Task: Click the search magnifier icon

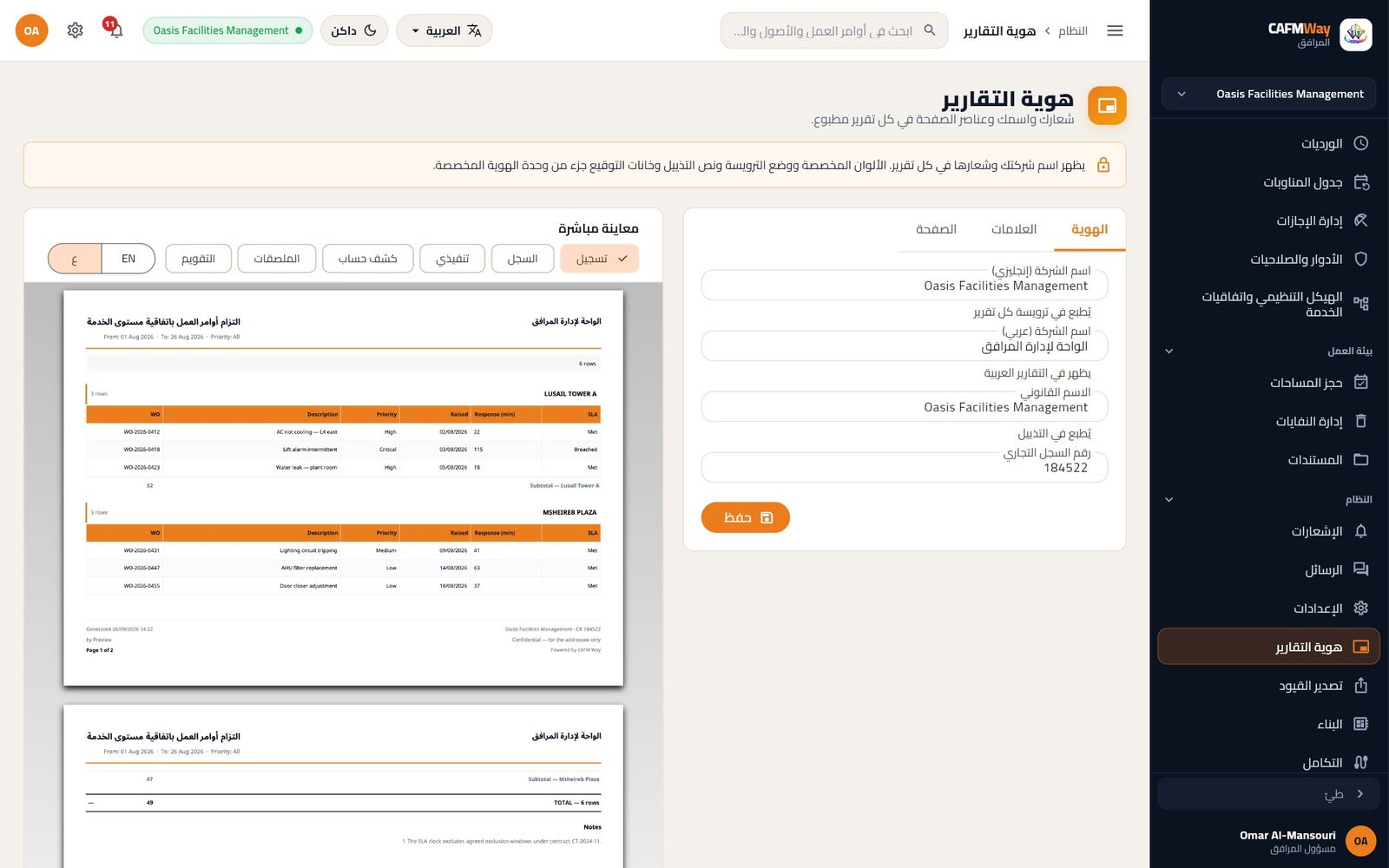Action: (x=930, y=30)
